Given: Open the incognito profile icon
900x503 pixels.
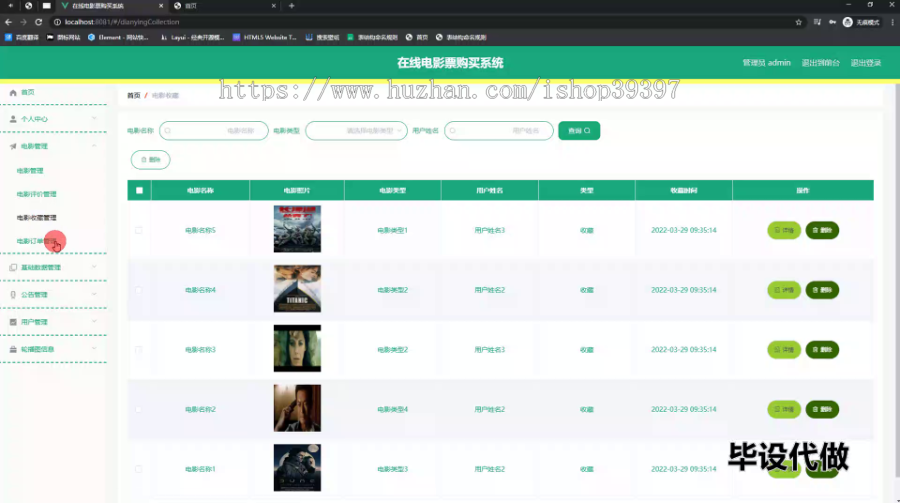Looking at the screenshot, I should [848, 22].
